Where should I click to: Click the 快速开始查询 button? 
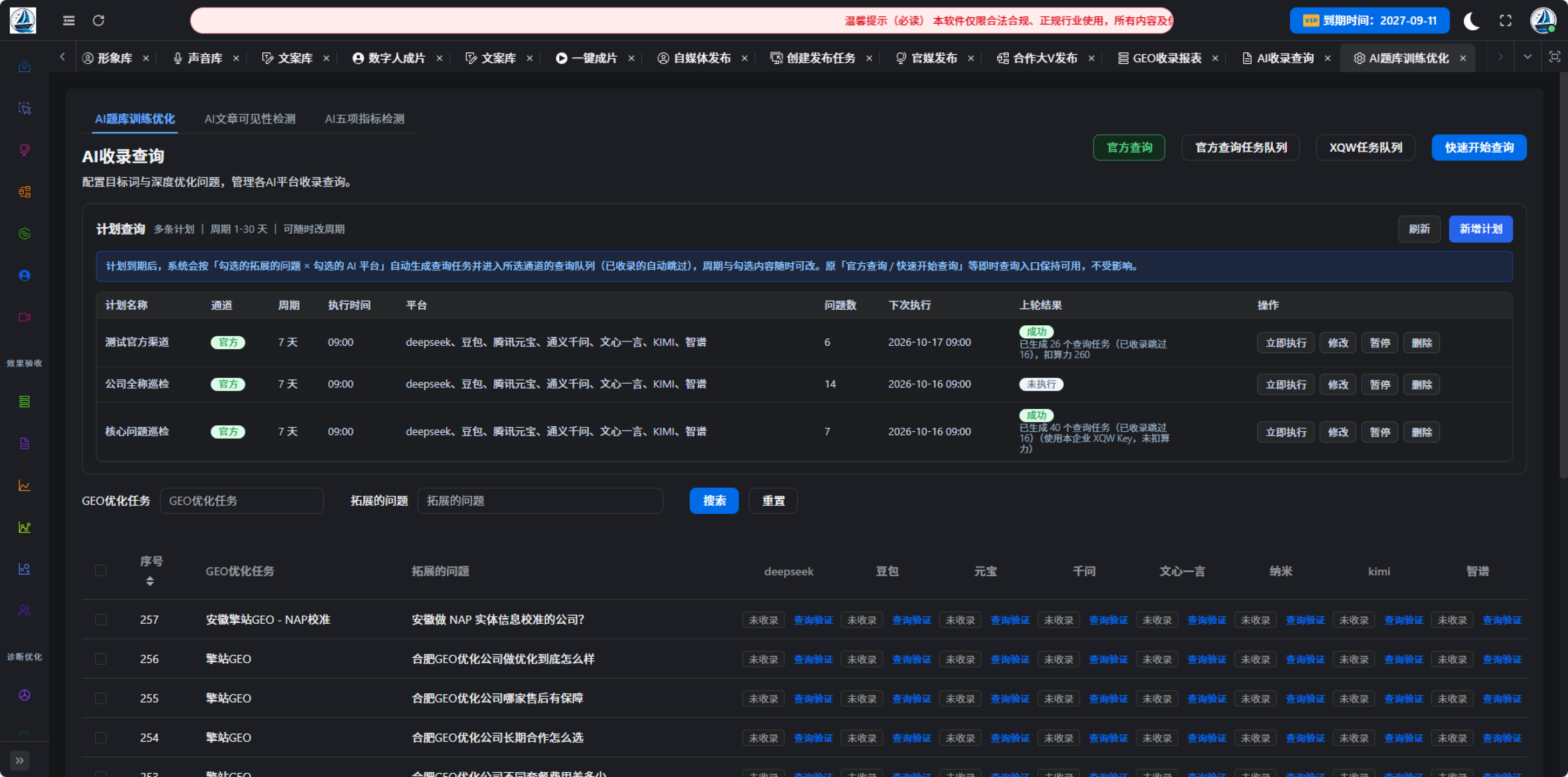pyautogui.click(x=1479, y=147)
